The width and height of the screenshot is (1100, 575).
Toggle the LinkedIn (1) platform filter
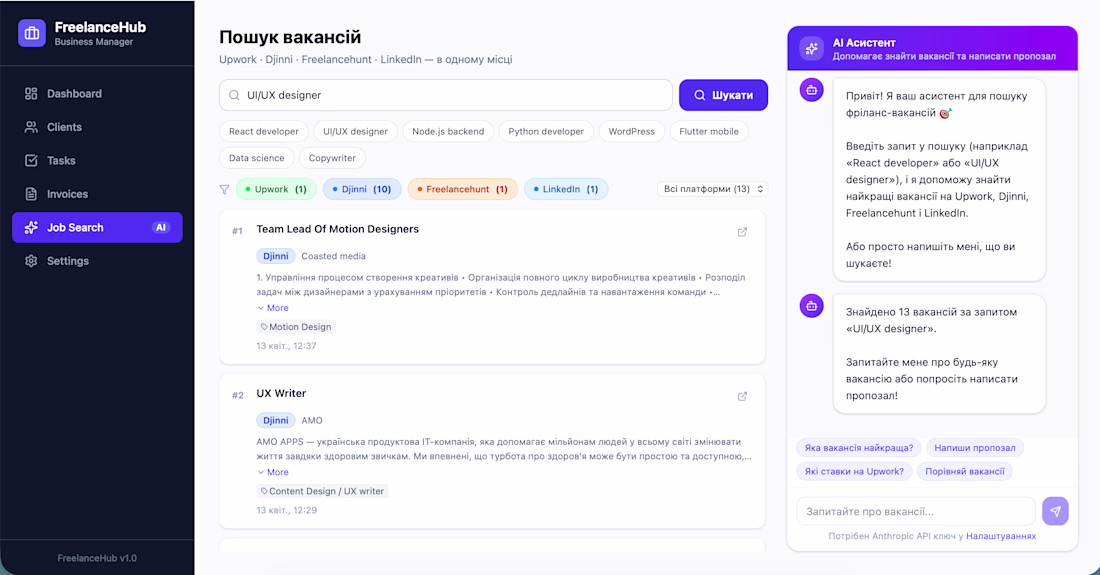(566, 189)
